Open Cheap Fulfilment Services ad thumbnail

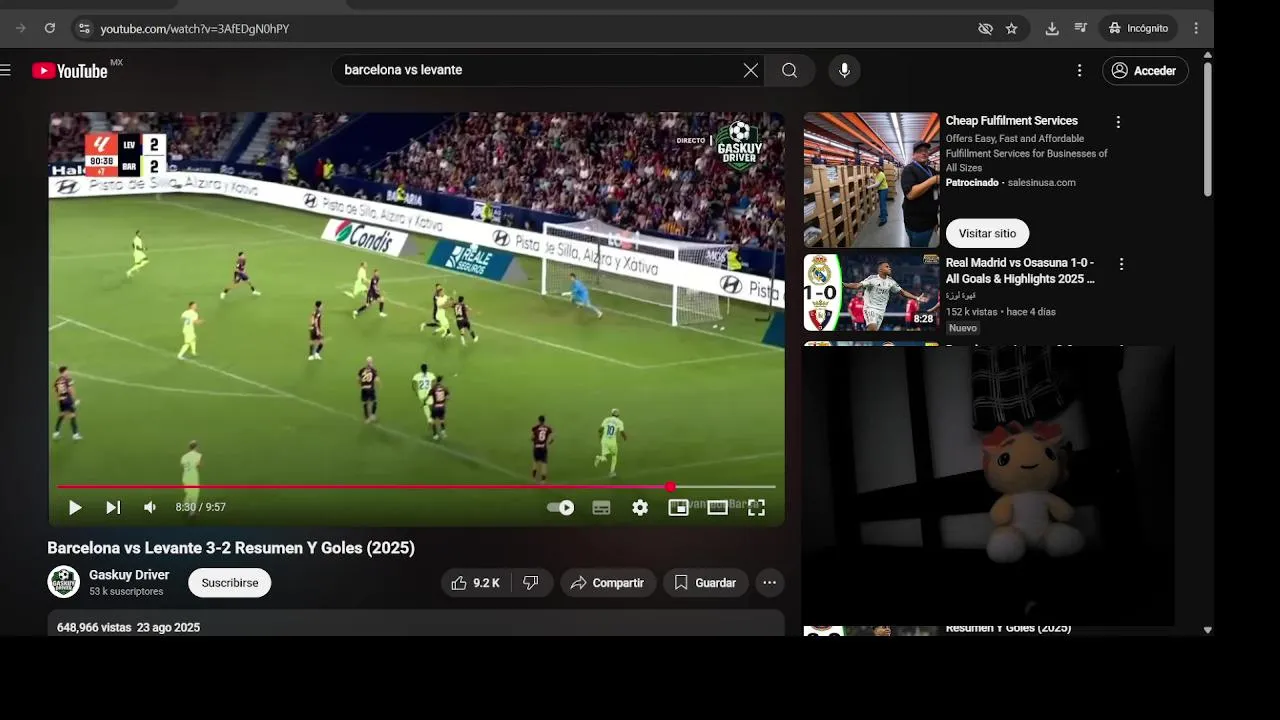[871, 180]
